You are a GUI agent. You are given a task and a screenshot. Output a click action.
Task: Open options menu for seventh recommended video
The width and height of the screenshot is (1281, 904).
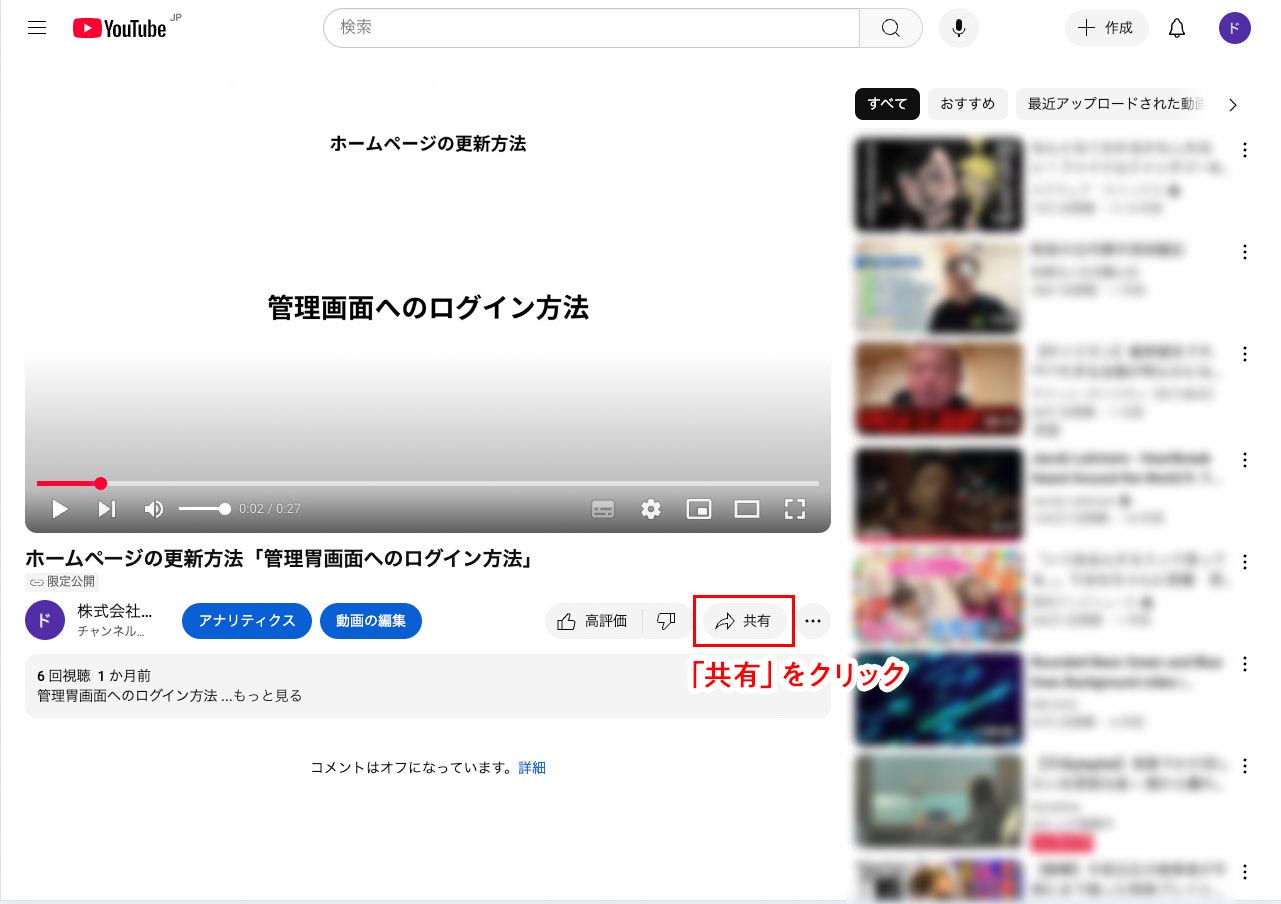[1245, 766]
